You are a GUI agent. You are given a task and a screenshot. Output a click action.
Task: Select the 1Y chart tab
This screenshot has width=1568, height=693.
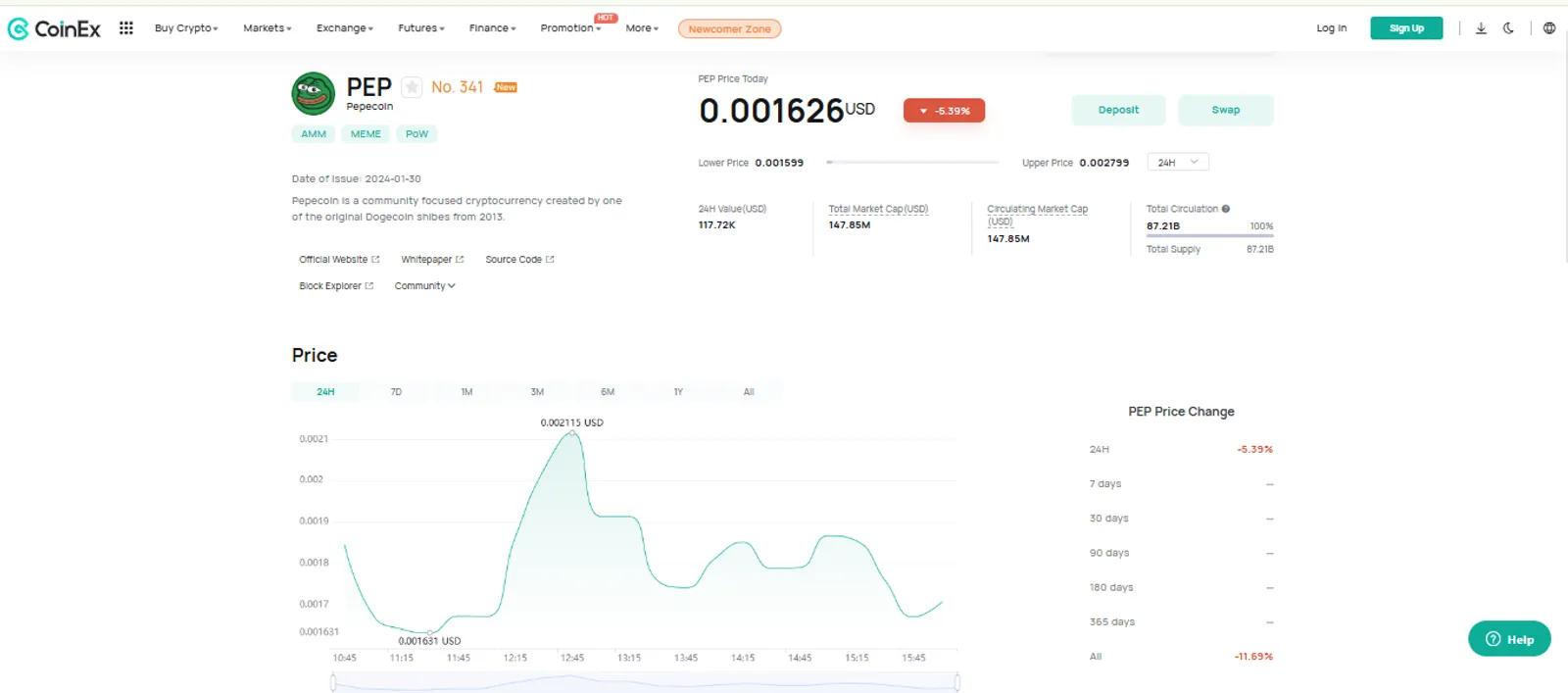[678, 392]
